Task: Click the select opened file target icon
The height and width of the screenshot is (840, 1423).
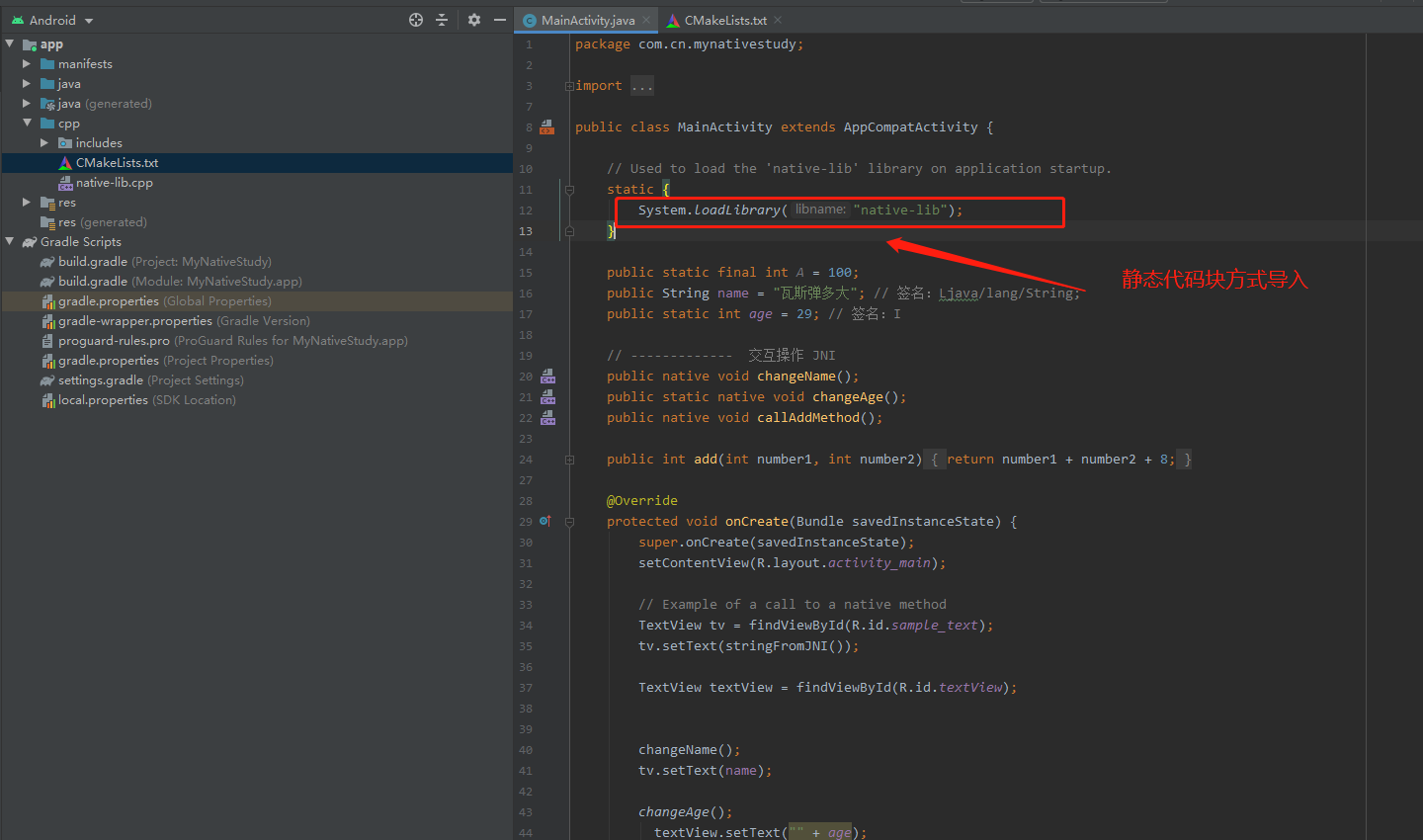Action: tap(416, 20)
